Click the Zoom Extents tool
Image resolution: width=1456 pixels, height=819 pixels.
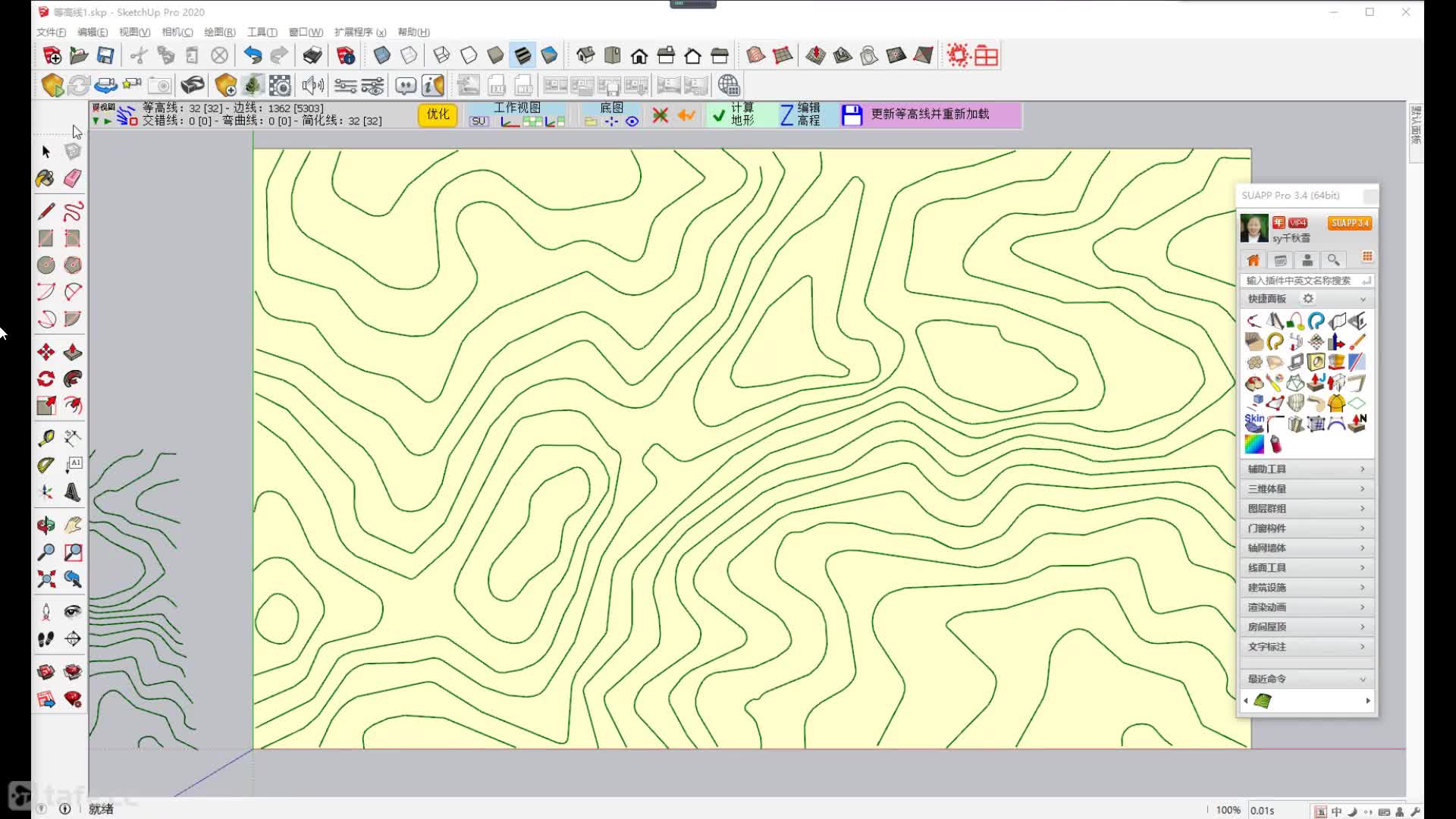(x=46, y=579)
